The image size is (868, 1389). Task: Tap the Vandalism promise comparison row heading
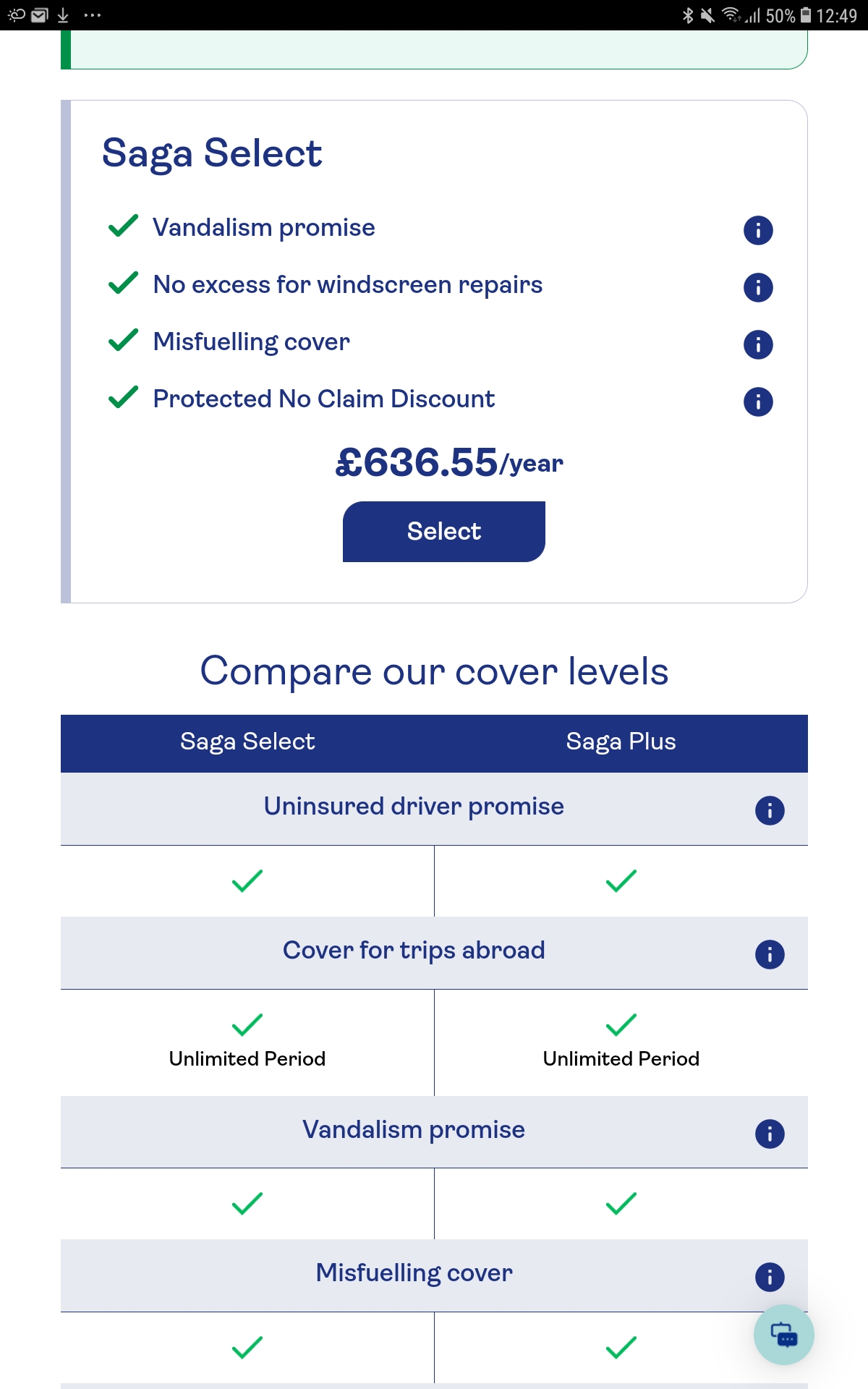(x=414, y=1130)
